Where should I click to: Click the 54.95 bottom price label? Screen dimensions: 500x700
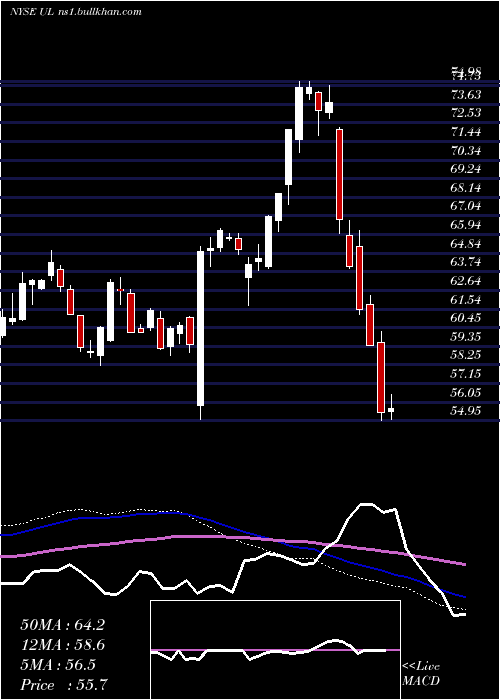tap(466, 411)
